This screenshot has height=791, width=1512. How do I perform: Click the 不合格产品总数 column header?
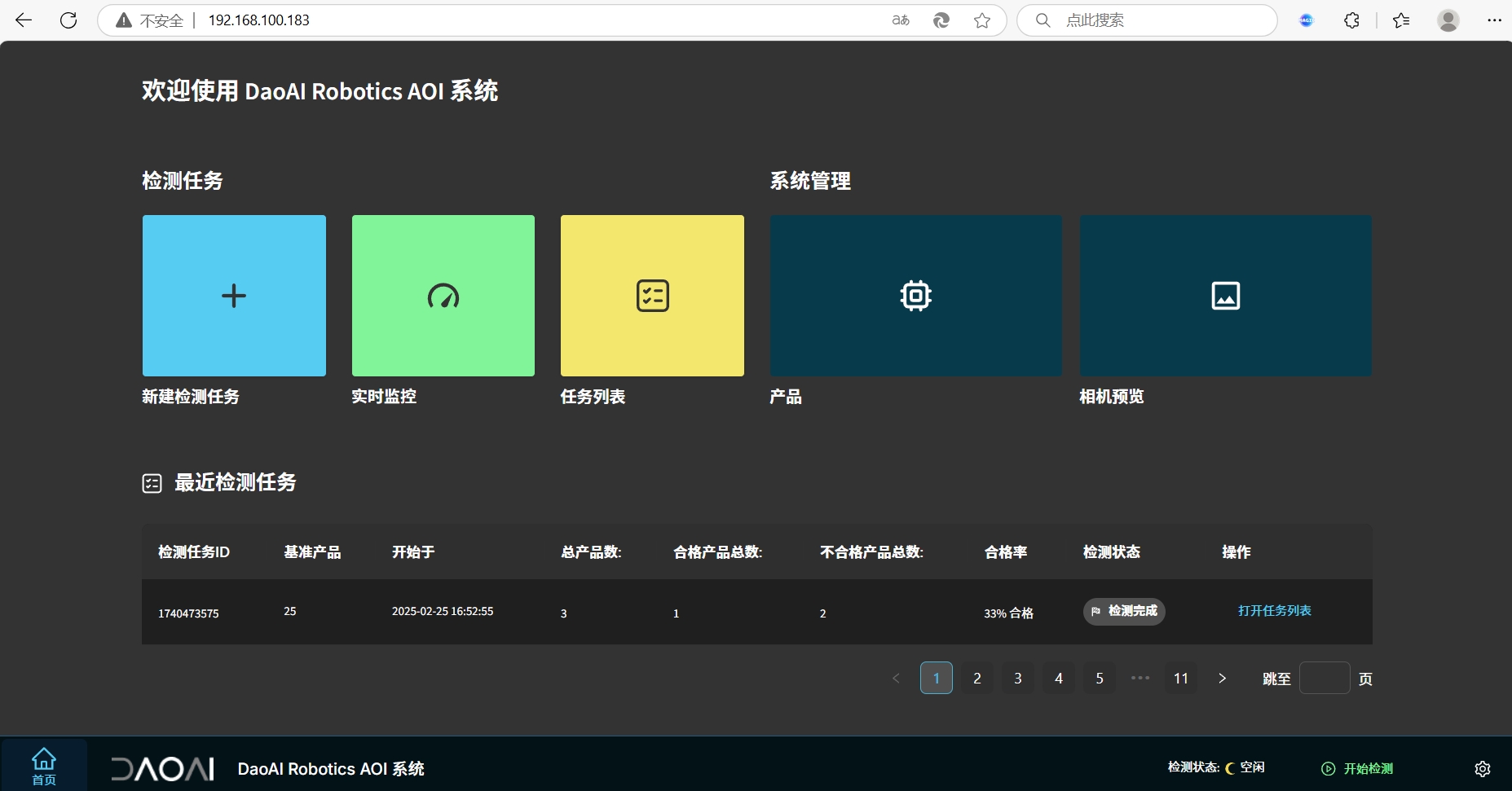point(871,552)
